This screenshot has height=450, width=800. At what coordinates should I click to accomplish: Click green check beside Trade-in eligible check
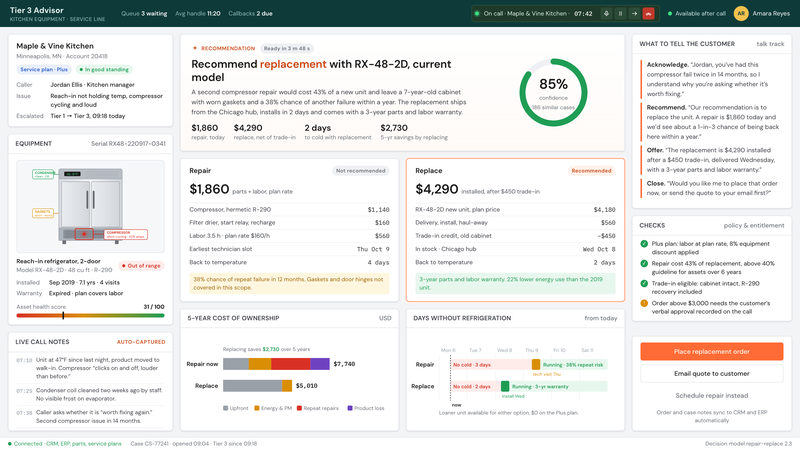[644, 283]
